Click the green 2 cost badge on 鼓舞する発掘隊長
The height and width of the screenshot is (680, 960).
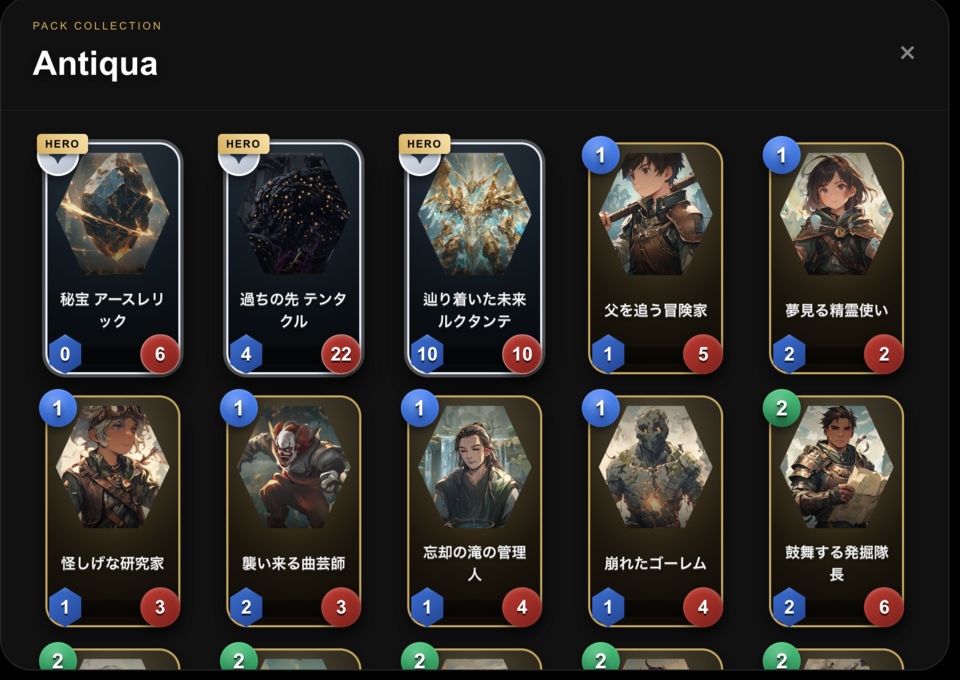point(781,408)
